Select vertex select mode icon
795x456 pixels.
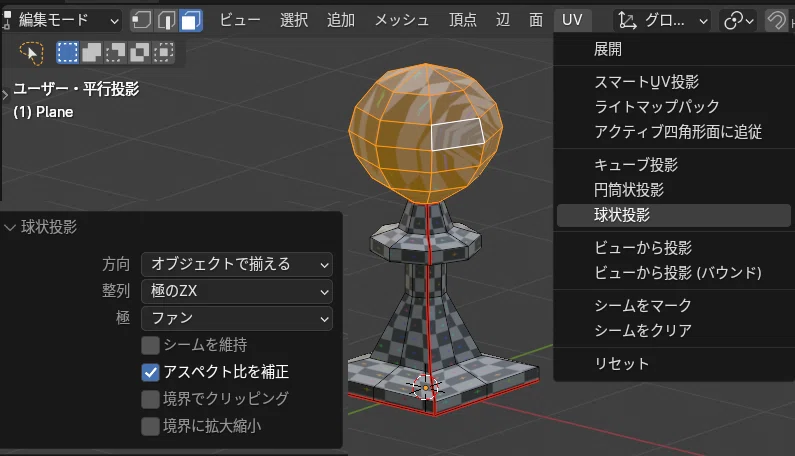click(141, 21)
